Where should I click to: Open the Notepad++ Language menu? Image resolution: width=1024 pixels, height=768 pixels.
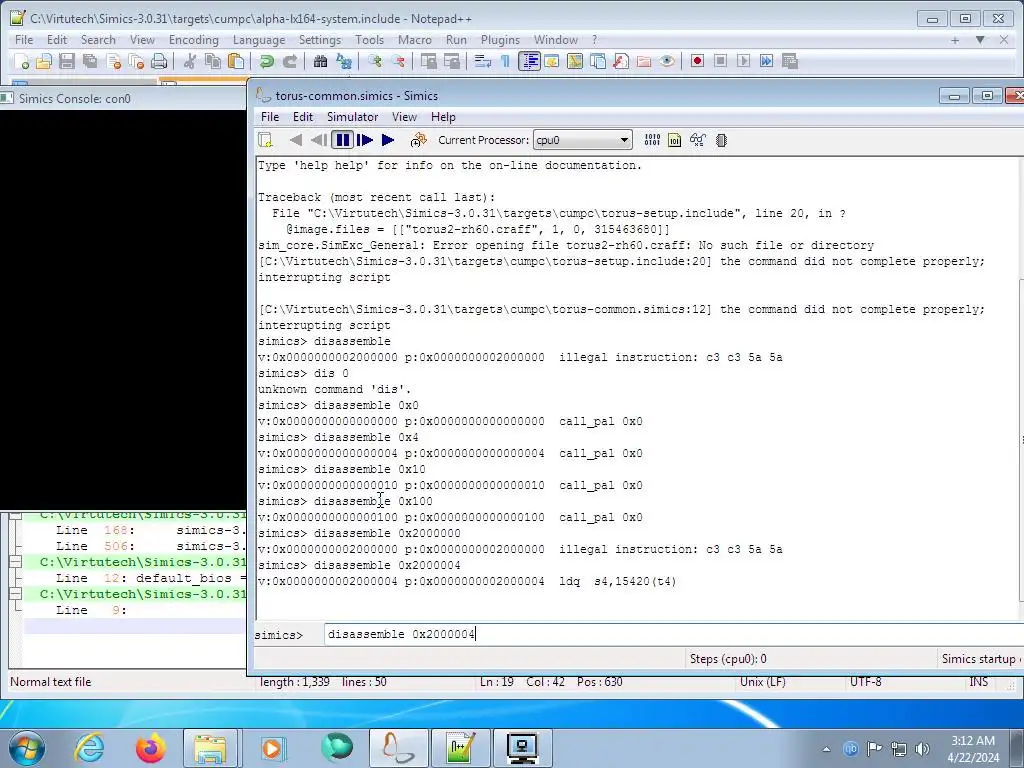click(259, 40)
